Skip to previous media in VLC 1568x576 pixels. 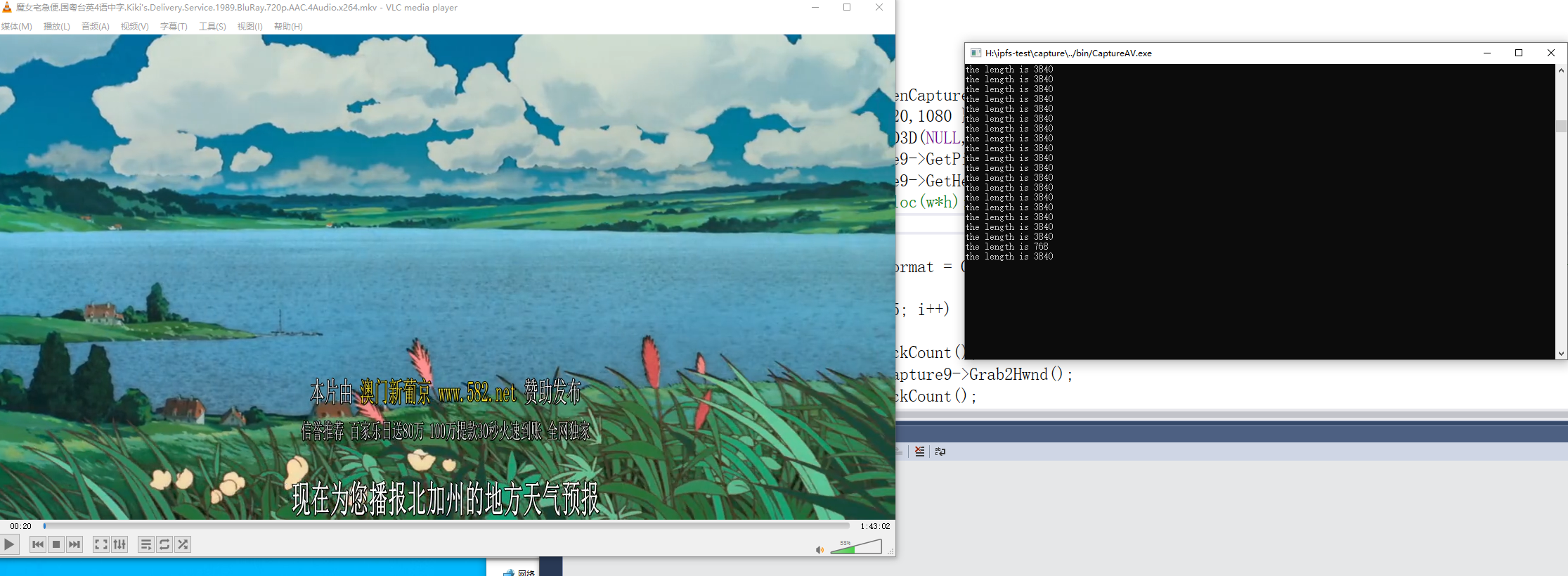[38, 544]
